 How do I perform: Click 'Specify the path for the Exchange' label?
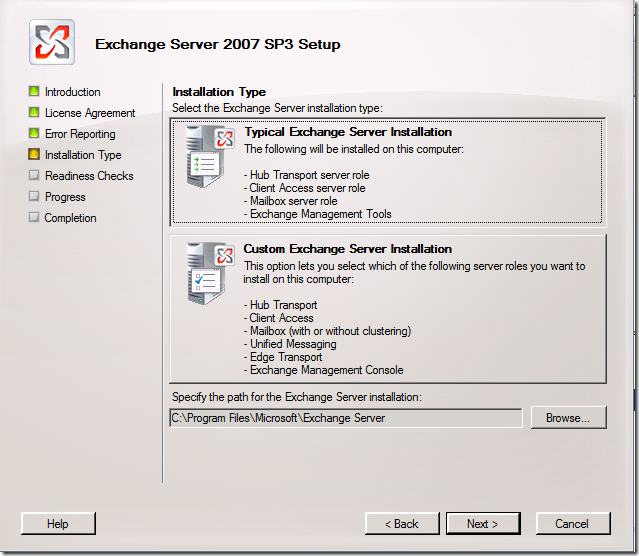click(x=297, y=397)
